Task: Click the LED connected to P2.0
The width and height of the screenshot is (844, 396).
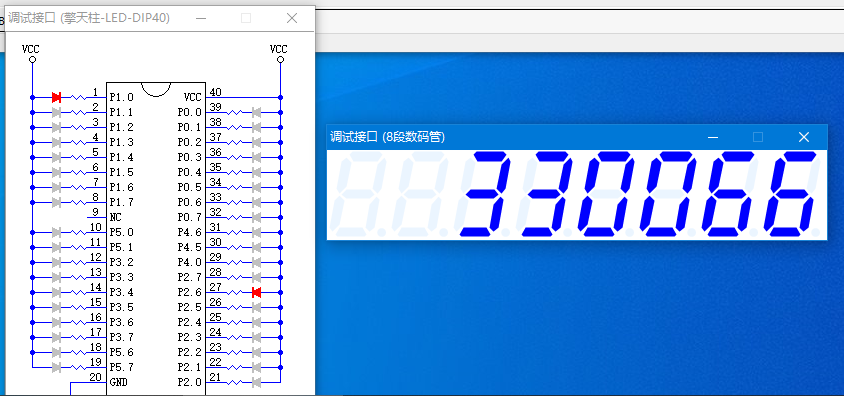Action: pos(256,383)
